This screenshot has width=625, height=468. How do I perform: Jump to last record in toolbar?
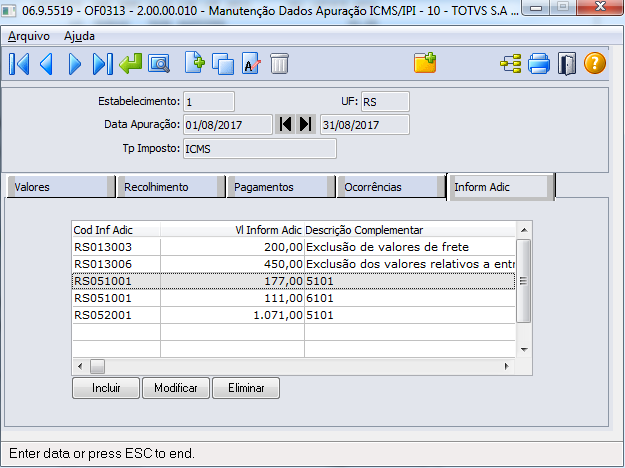102,64
